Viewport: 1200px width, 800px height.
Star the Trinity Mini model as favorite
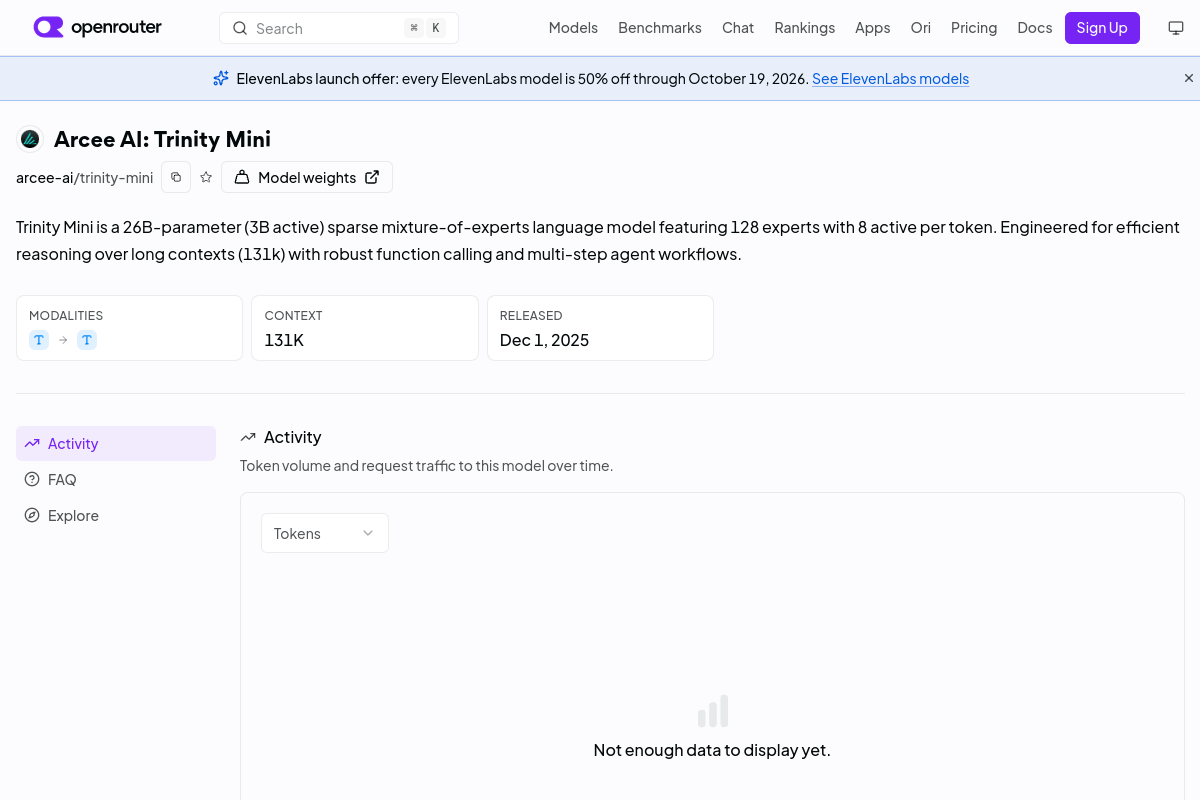(x=206, y=177)
